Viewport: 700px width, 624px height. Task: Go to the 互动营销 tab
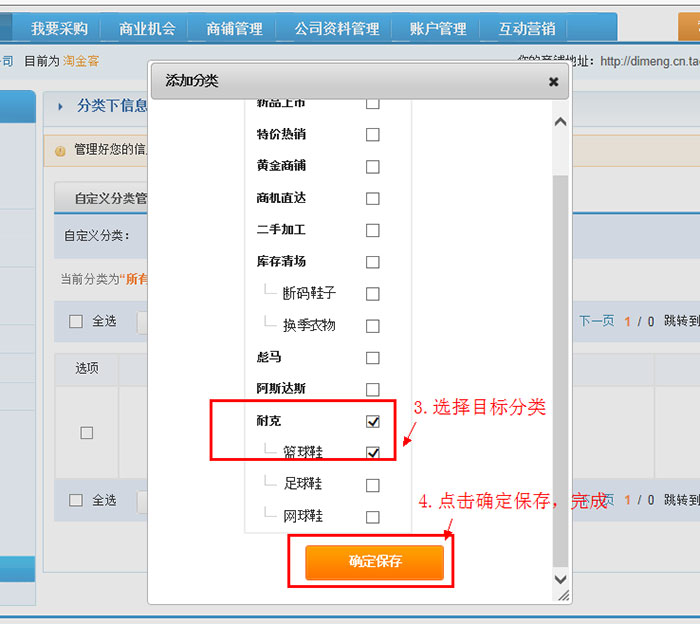tap(527, 28)
